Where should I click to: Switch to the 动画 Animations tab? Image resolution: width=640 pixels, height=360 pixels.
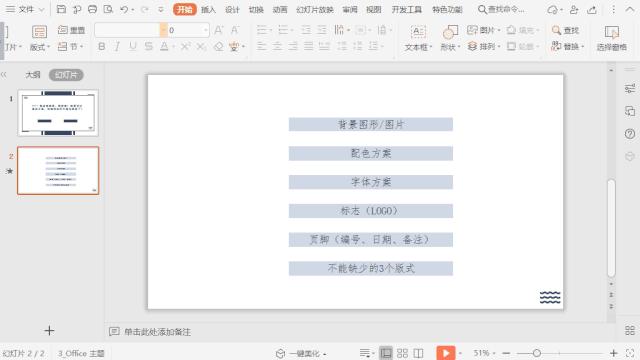pyautogui.click(x=280, y=9)
